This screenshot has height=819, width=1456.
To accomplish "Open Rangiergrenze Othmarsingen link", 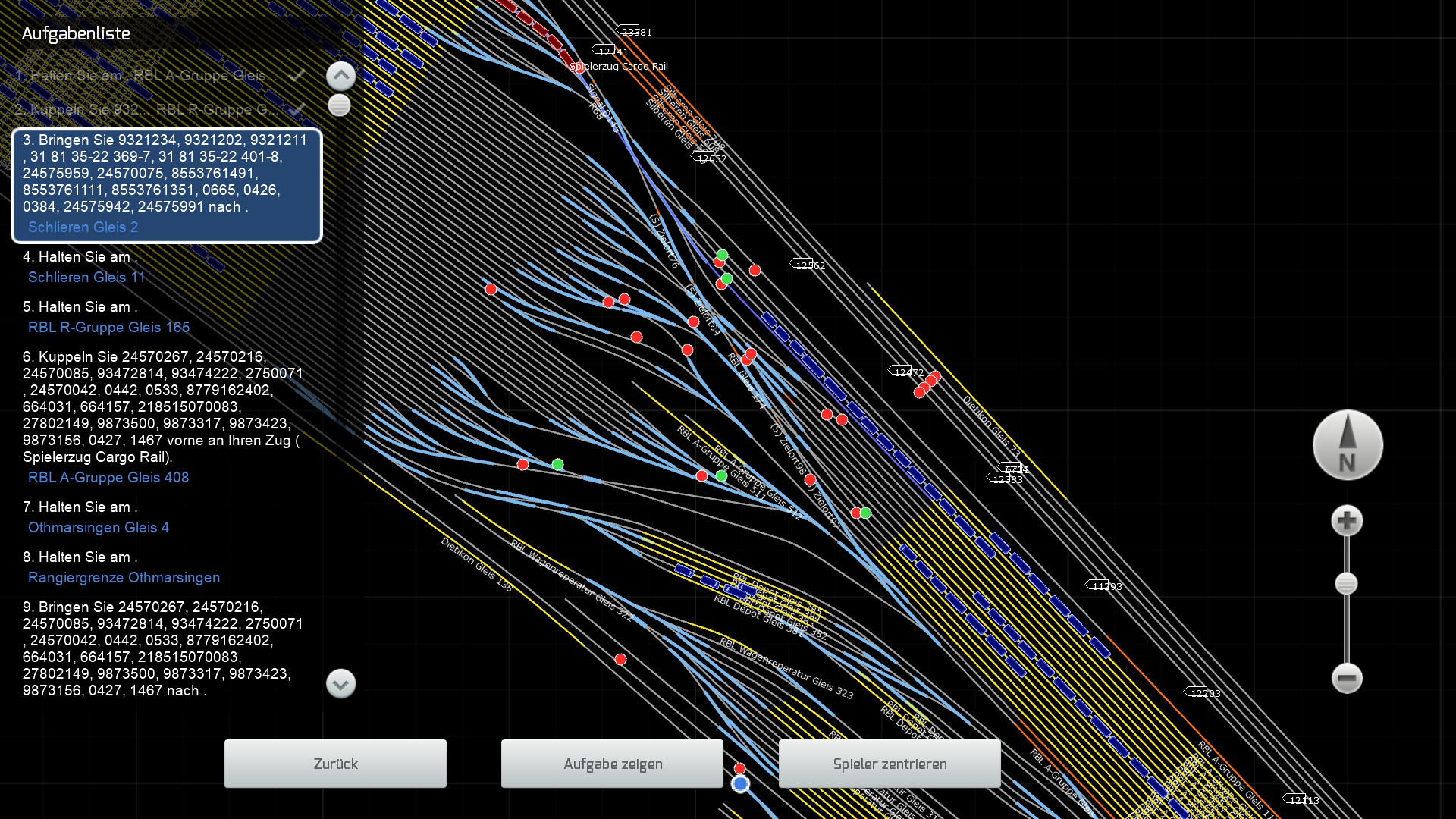I will pos(124,578).
